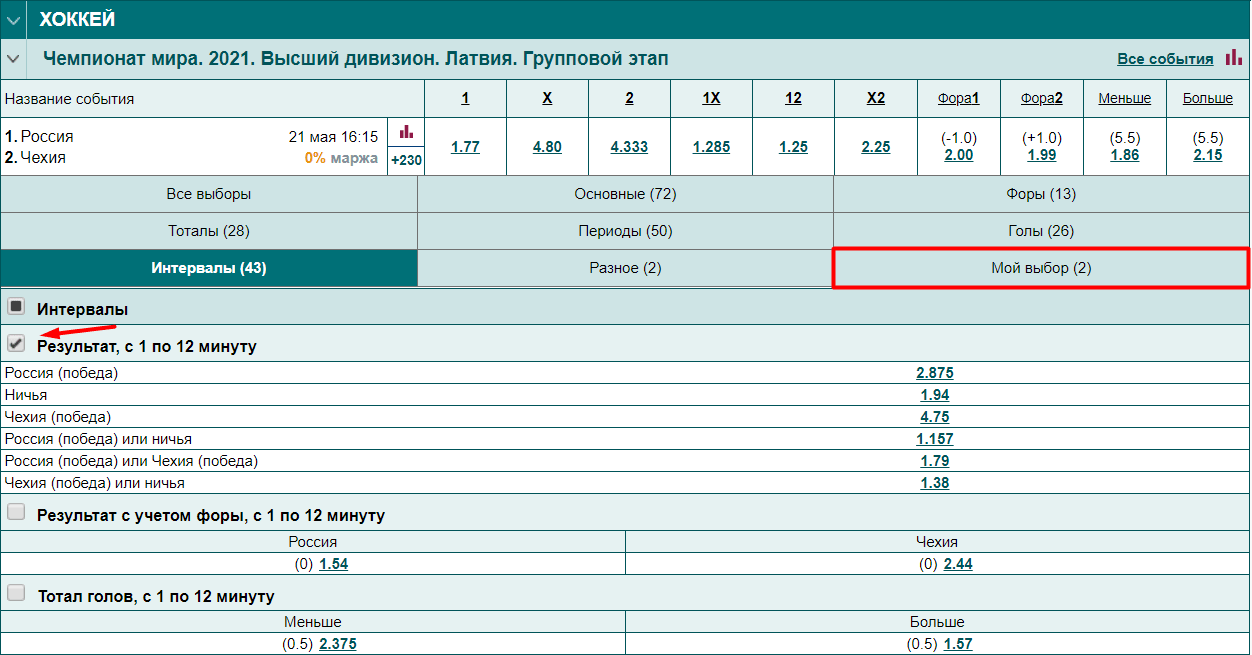Viewport: 1252px width, 655px height.
Task: Open match statistics chart icon above +230
Action: pyautogui.click(x=406, y=132)
